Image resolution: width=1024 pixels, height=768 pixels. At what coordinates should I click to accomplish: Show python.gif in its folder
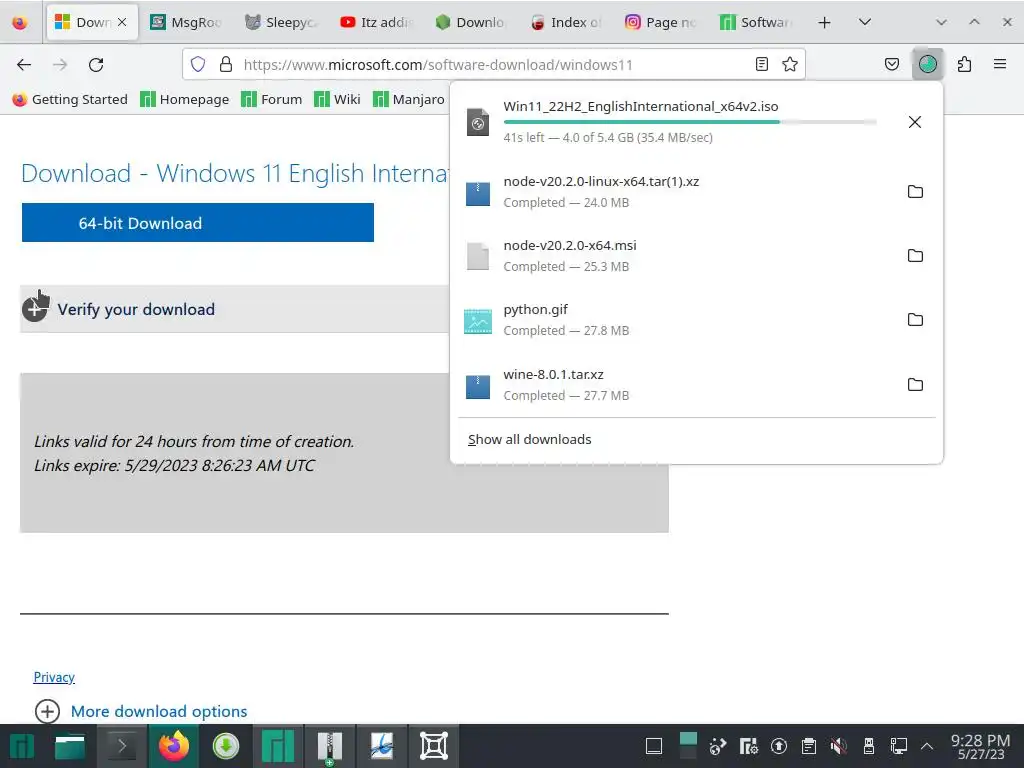click(916, 319)
